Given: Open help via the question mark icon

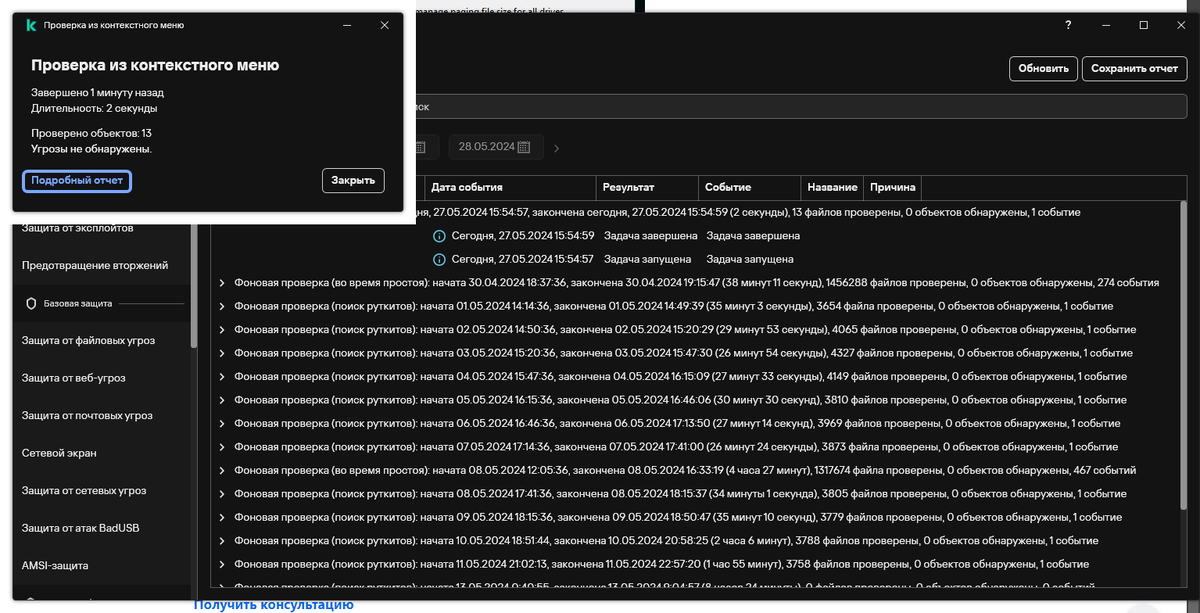Looking at the screenshot, I should (1069, 25).
